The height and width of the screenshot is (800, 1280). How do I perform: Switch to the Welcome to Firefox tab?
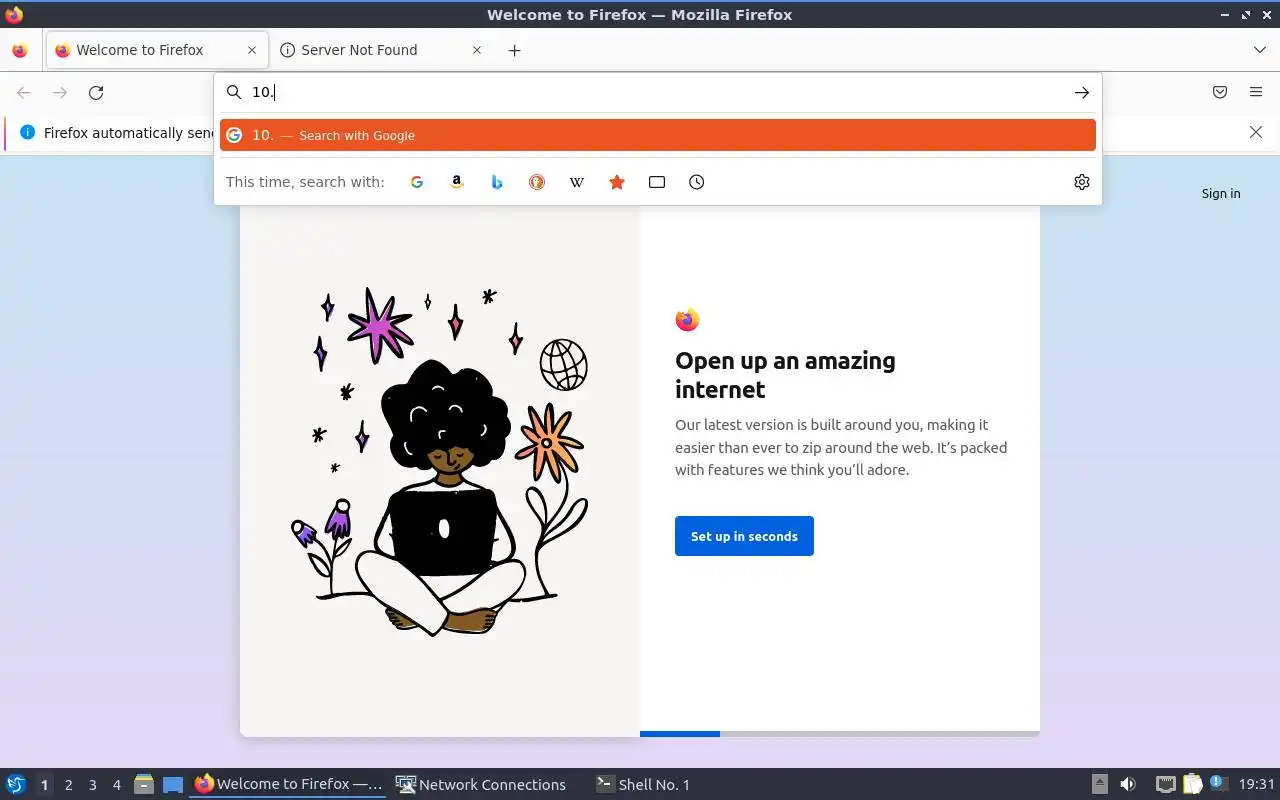[157, 50]
